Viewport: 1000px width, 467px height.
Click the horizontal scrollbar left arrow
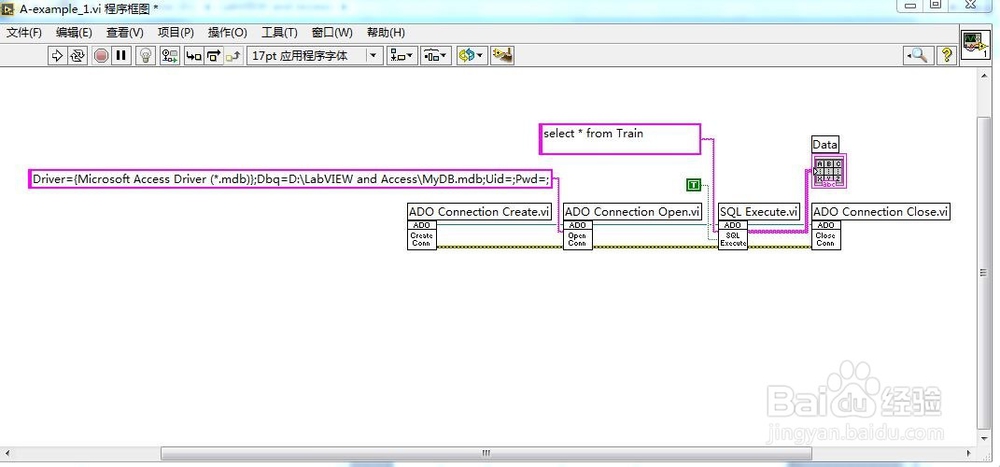pos(8,453)
